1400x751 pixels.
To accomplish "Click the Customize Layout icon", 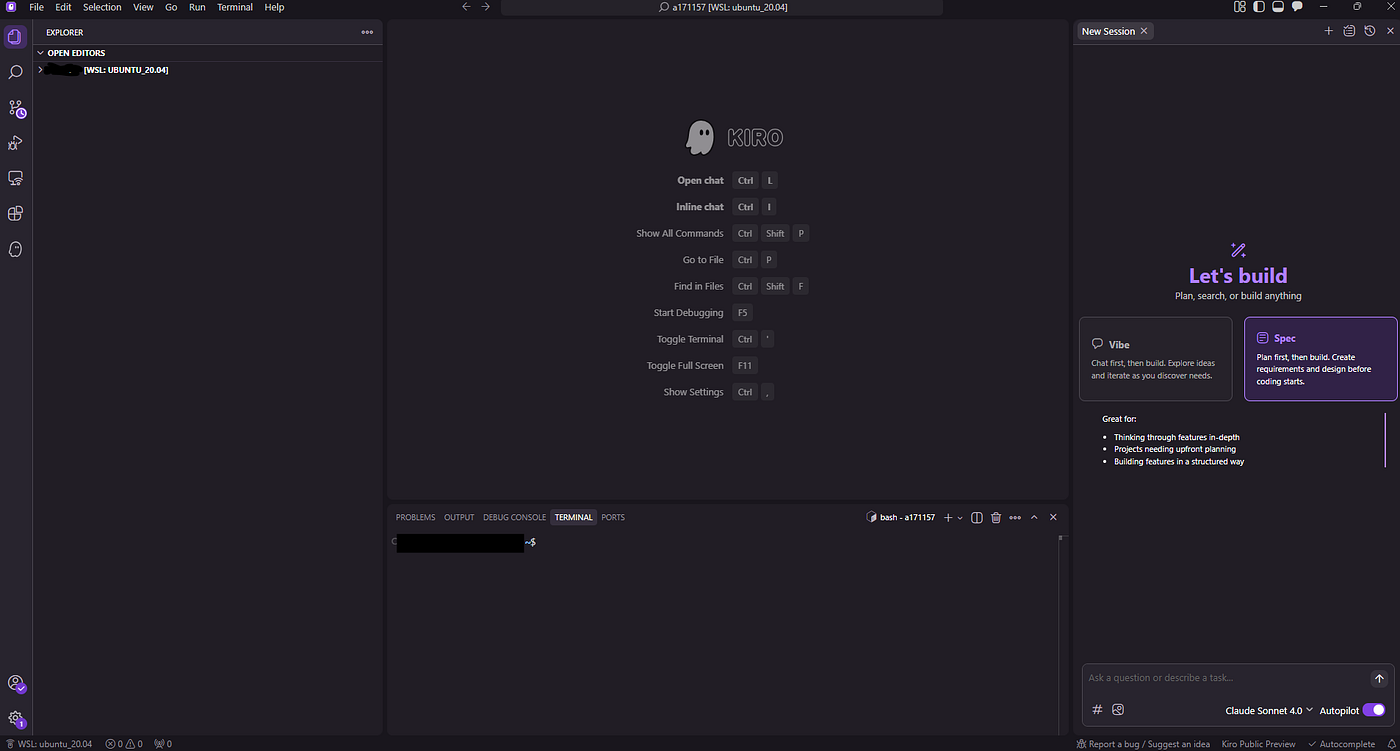I will pyautogui.click(x=1240, y=7).
